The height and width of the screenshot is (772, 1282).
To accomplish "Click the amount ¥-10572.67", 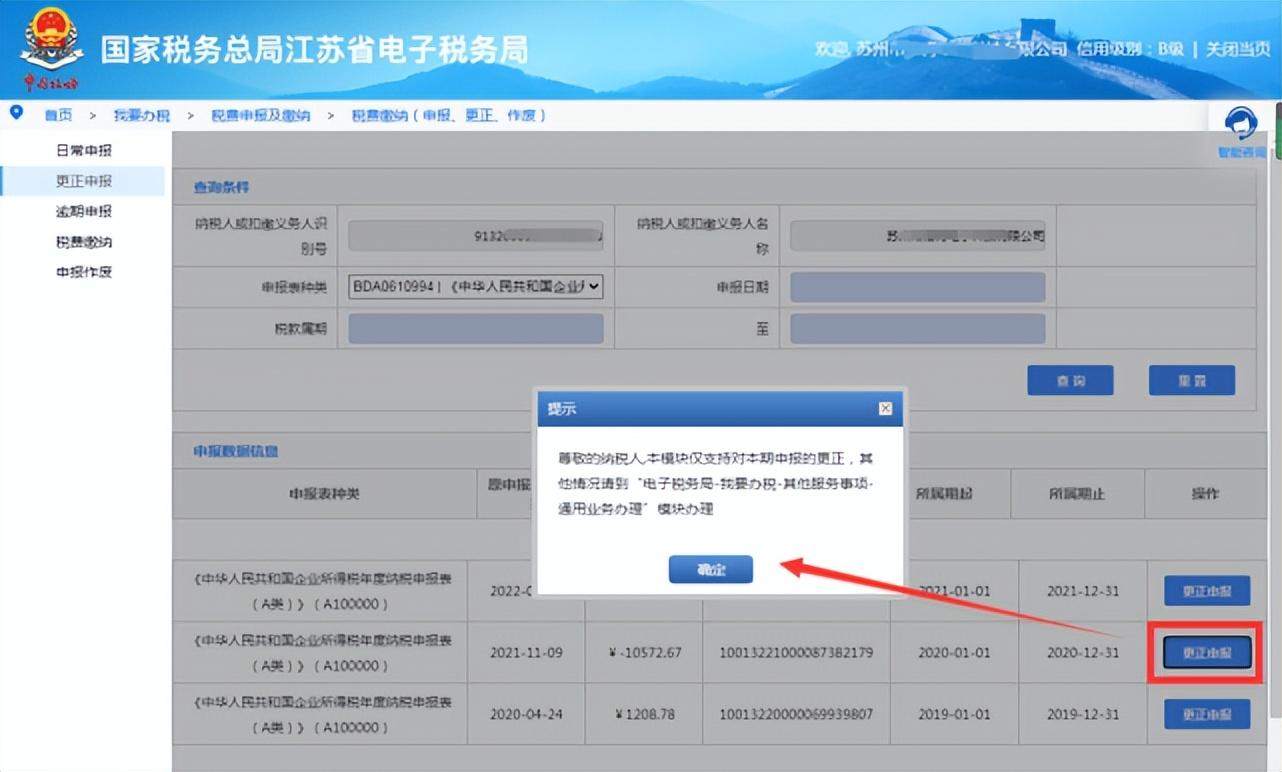I will point(643,652).
